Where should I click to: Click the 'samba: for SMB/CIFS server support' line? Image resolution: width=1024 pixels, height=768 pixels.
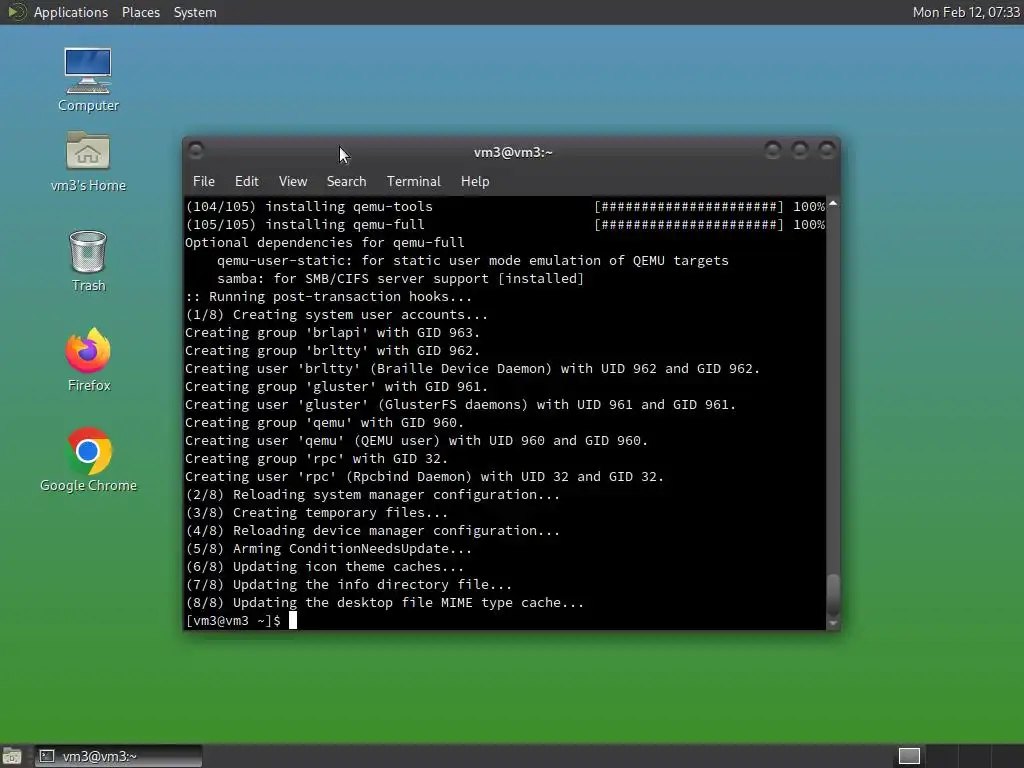coord(400,278)
